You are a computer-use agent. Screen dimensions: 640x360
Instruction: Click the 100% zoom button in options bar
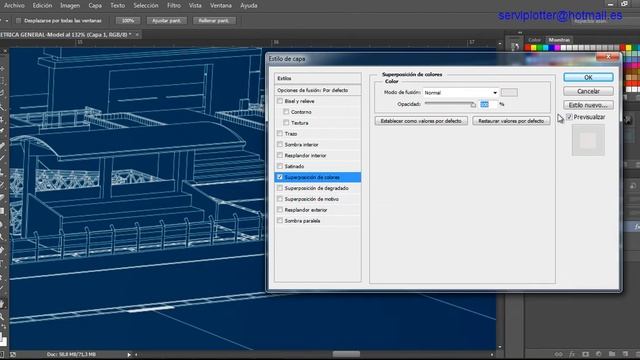pyautogui.click(x=128, y=20)
